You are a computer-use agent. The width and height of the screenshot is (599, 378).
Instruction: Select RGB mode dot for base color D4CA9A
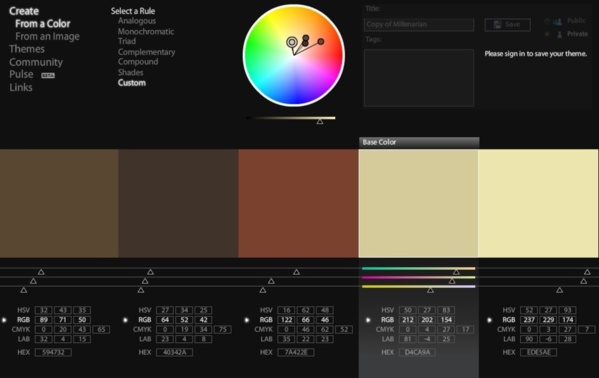click(368, 320)
